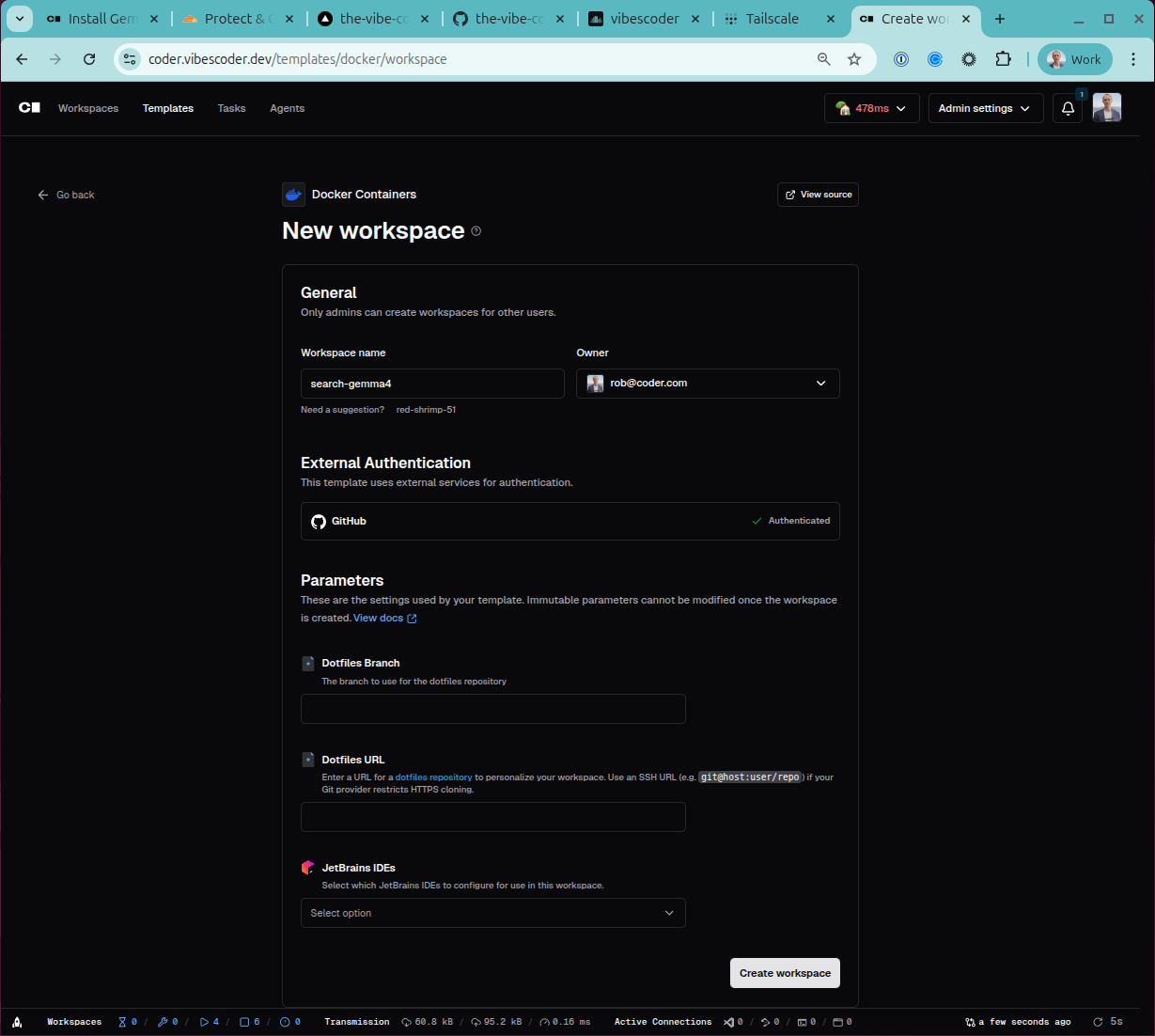Open the Chrome three-dot menu
This screenshot has width=1155, height=1036.
point(1133,59)
